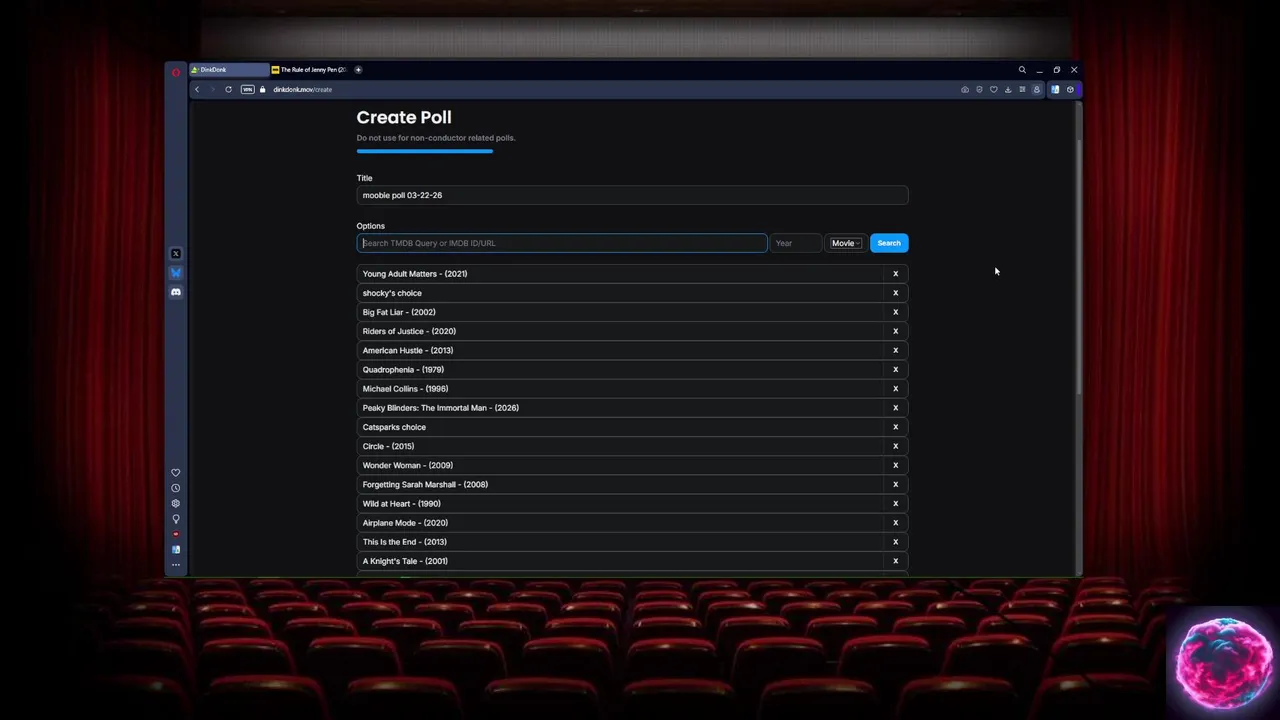1280x720 pixels.
Task: Click the search tabs magnifier icon
Action: (x=1022, y=70)
